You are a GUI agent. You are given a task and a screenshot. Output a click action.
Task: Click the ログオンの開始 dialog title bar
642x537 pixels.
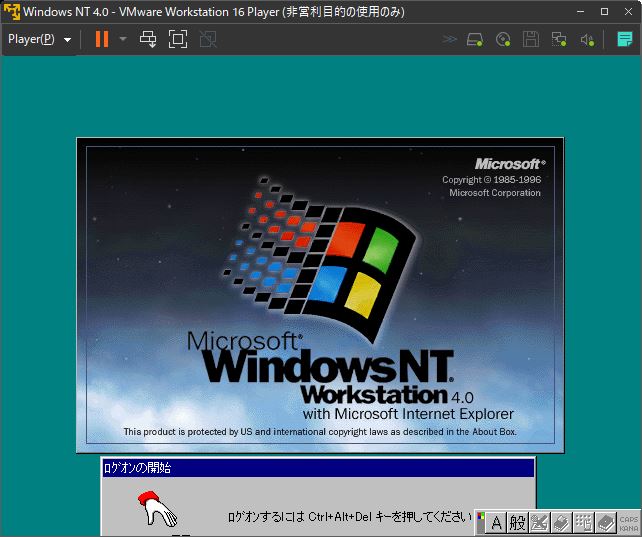318,467
